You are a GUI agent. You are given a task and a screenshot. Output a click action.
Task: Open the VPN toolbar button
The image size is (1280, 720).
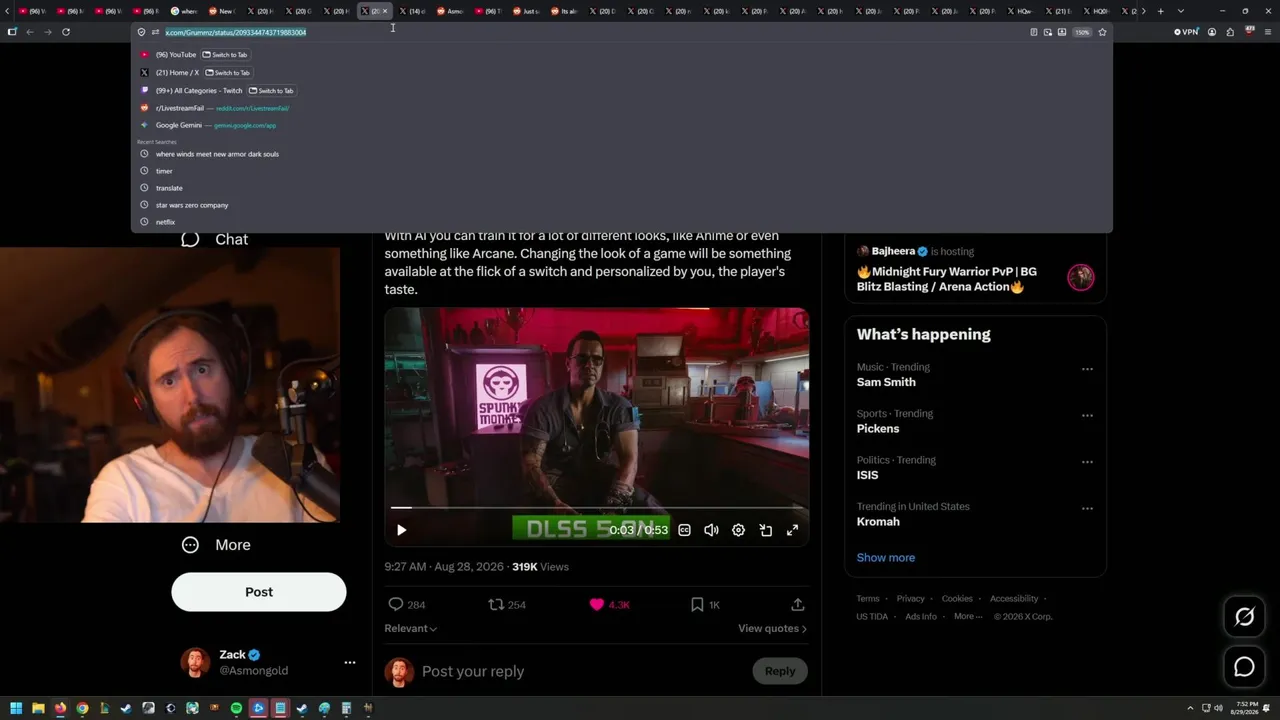pyautogui.click(x=1186, y=32)
